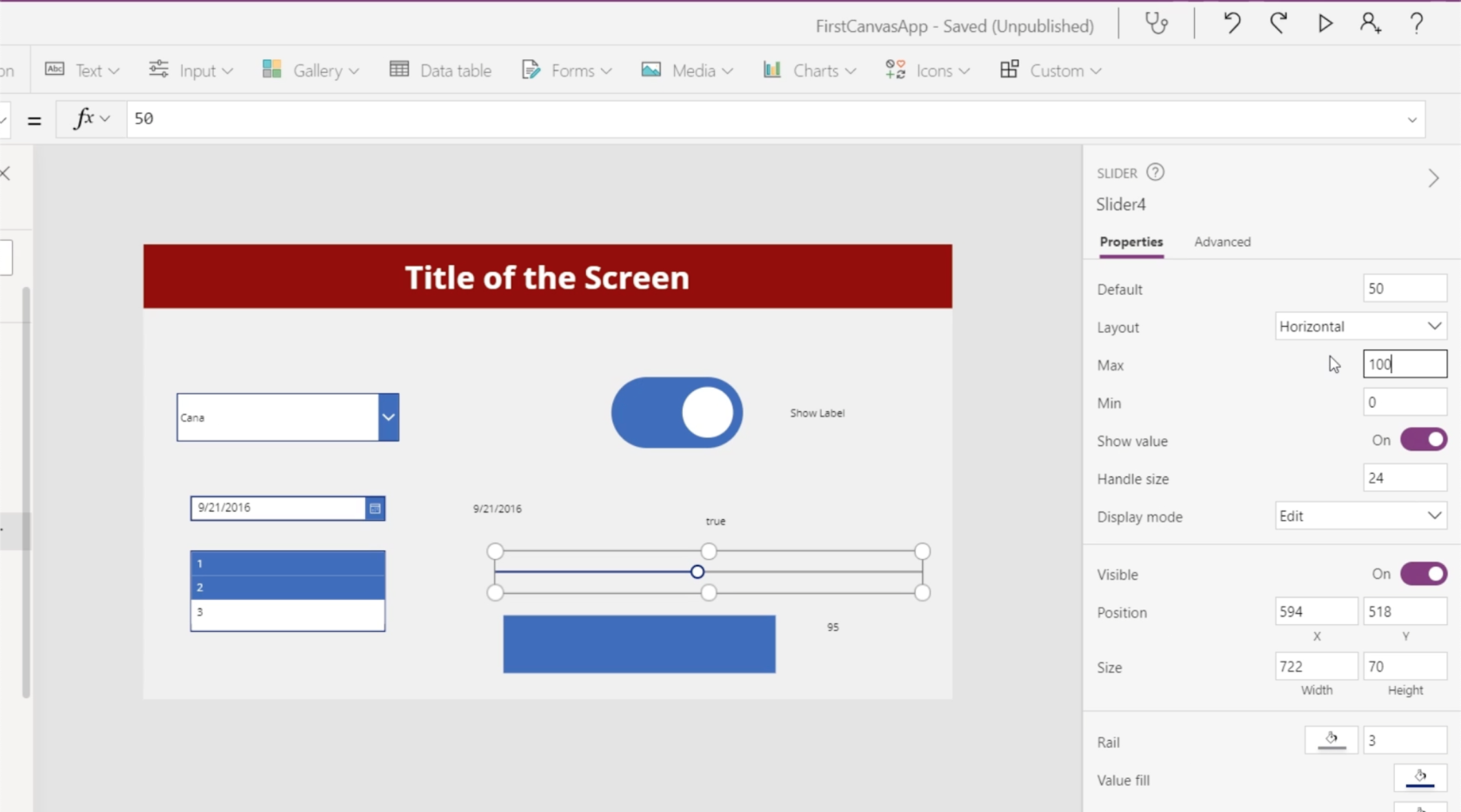Select the label showing 95
Image resolution: width=1461 pixels, height=812 pixels.
[x=833, y=627]
